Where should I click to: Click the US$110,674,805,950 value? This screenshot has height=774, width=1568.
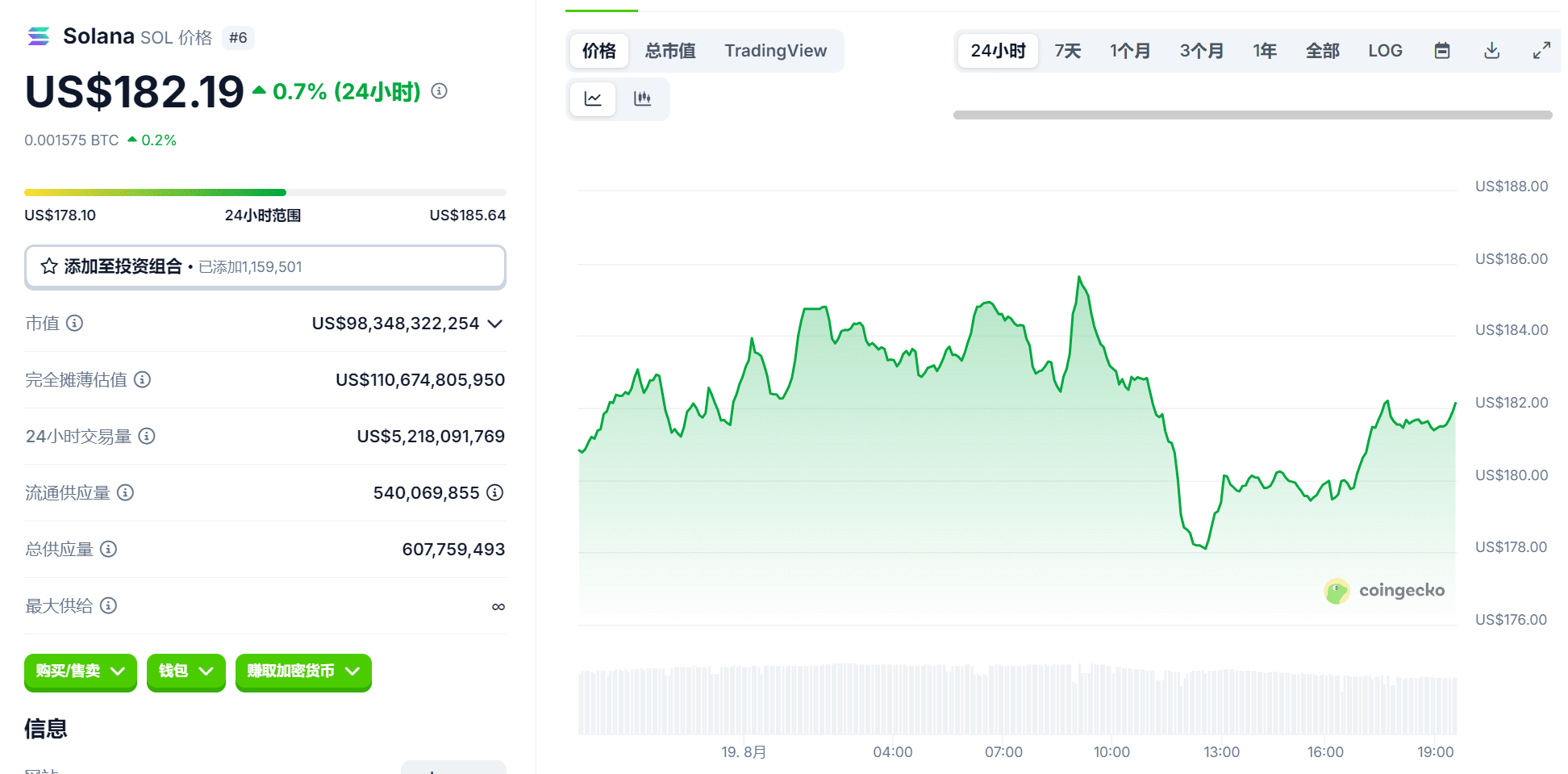[x=420, y=380]
